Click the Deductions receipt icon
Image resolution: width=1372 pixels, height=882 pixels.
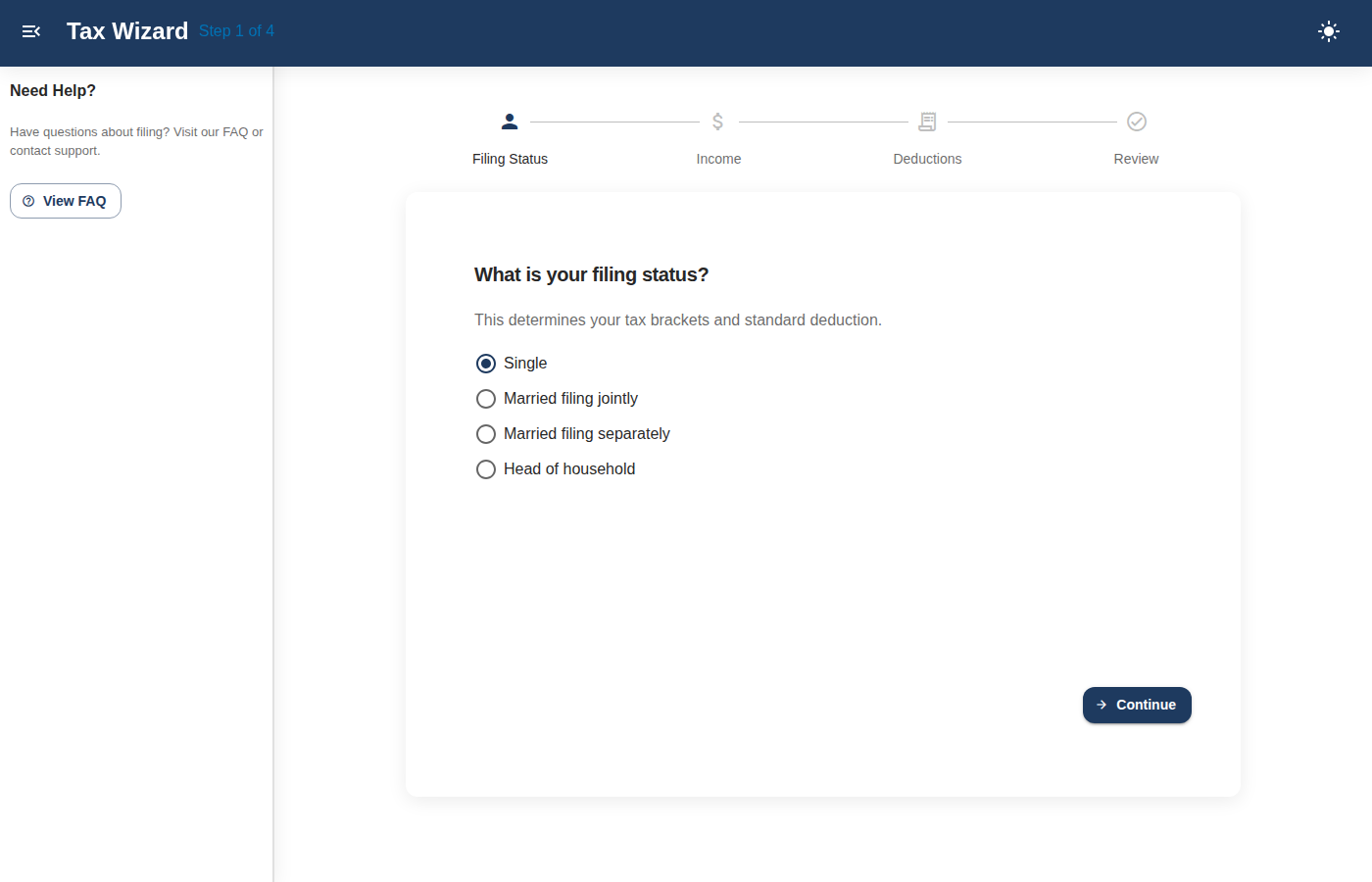[x=927, y=122]
